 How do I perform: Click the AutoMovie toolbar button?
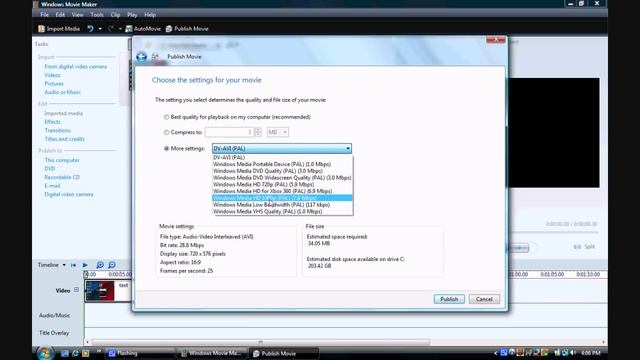pyautogui.click(x=143, y=29)
